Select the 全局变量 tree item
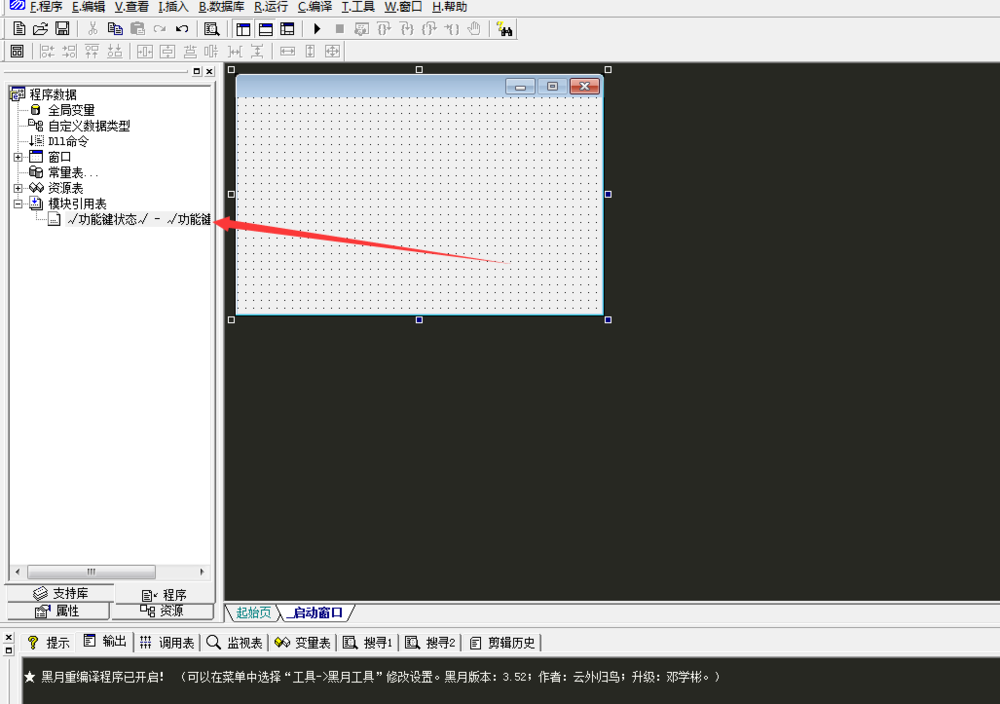 click(71, 110)
